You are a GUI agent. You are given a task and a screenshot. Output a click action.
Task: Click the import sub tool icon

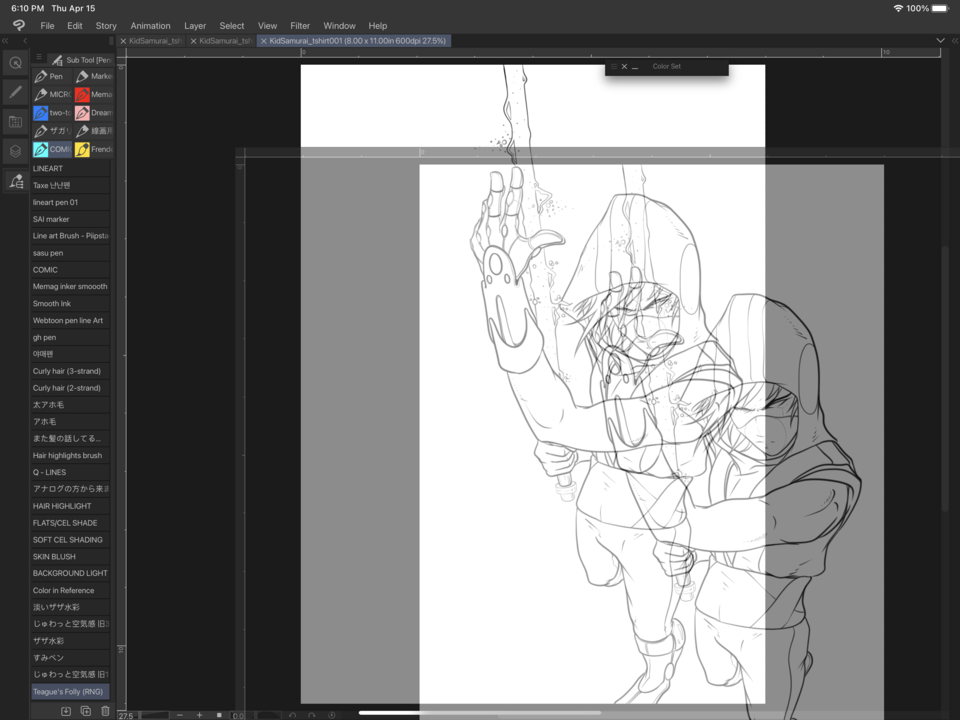point(66,711)
